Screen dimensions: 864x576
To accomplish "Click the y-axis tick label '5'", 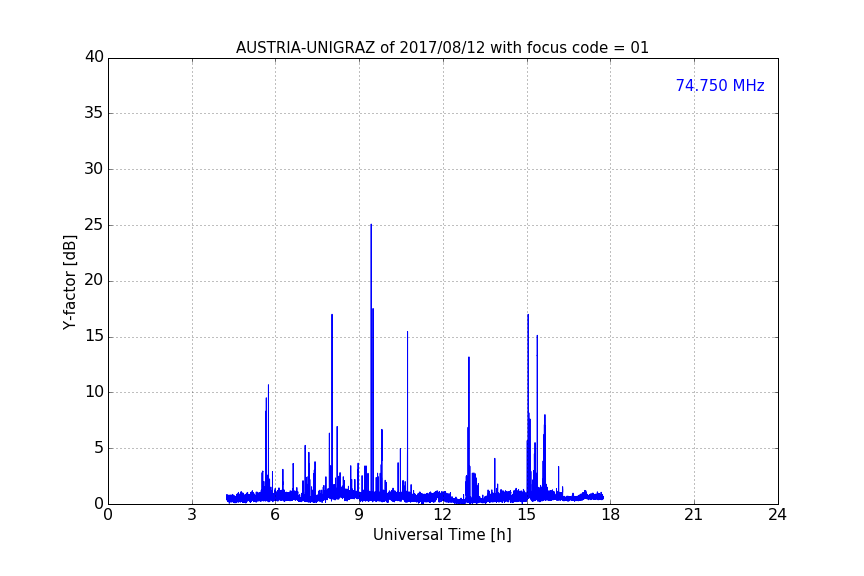I will coord(99,448).
